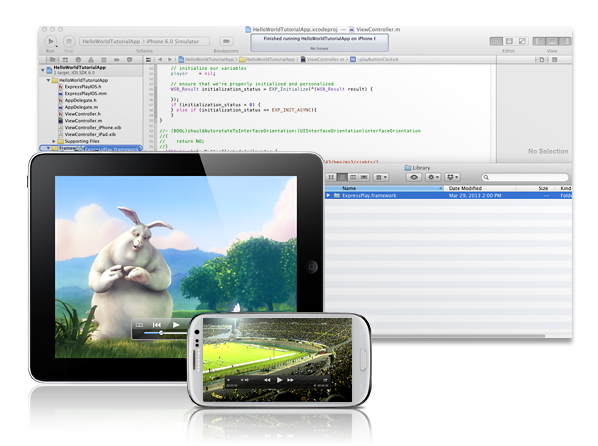Toggle the Breakpoints button

226,41
